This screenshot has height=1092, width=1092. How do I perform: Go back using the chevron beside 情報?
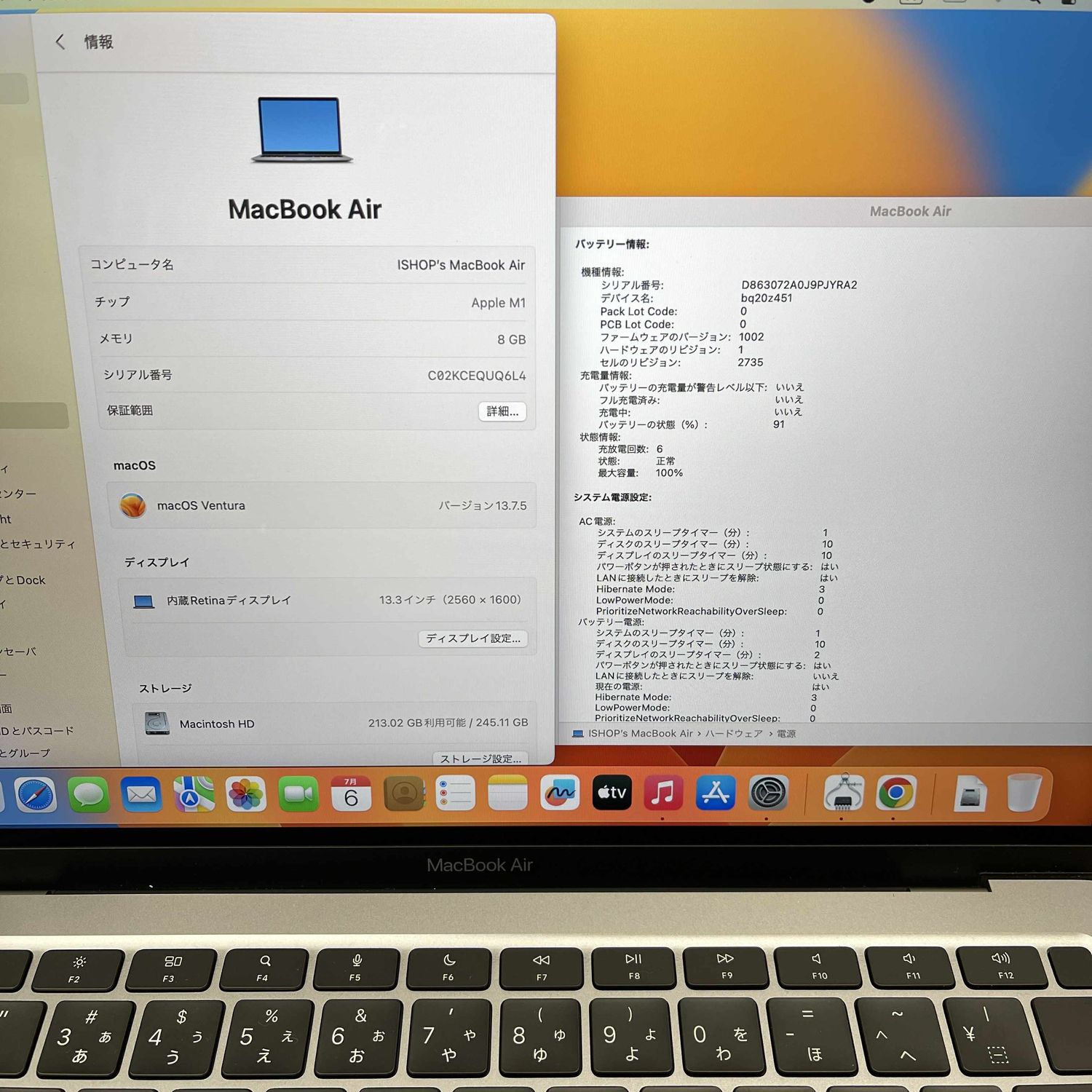coord(60,42)
